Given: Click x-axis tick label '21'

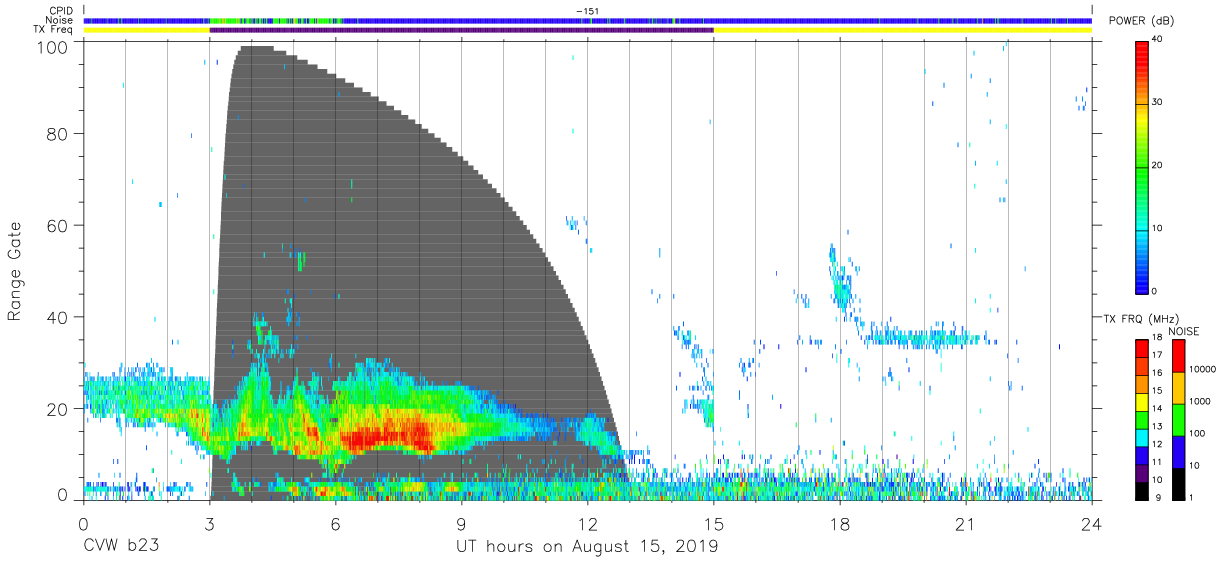Looking at the screenshot, I should click(x=965, y=524).
